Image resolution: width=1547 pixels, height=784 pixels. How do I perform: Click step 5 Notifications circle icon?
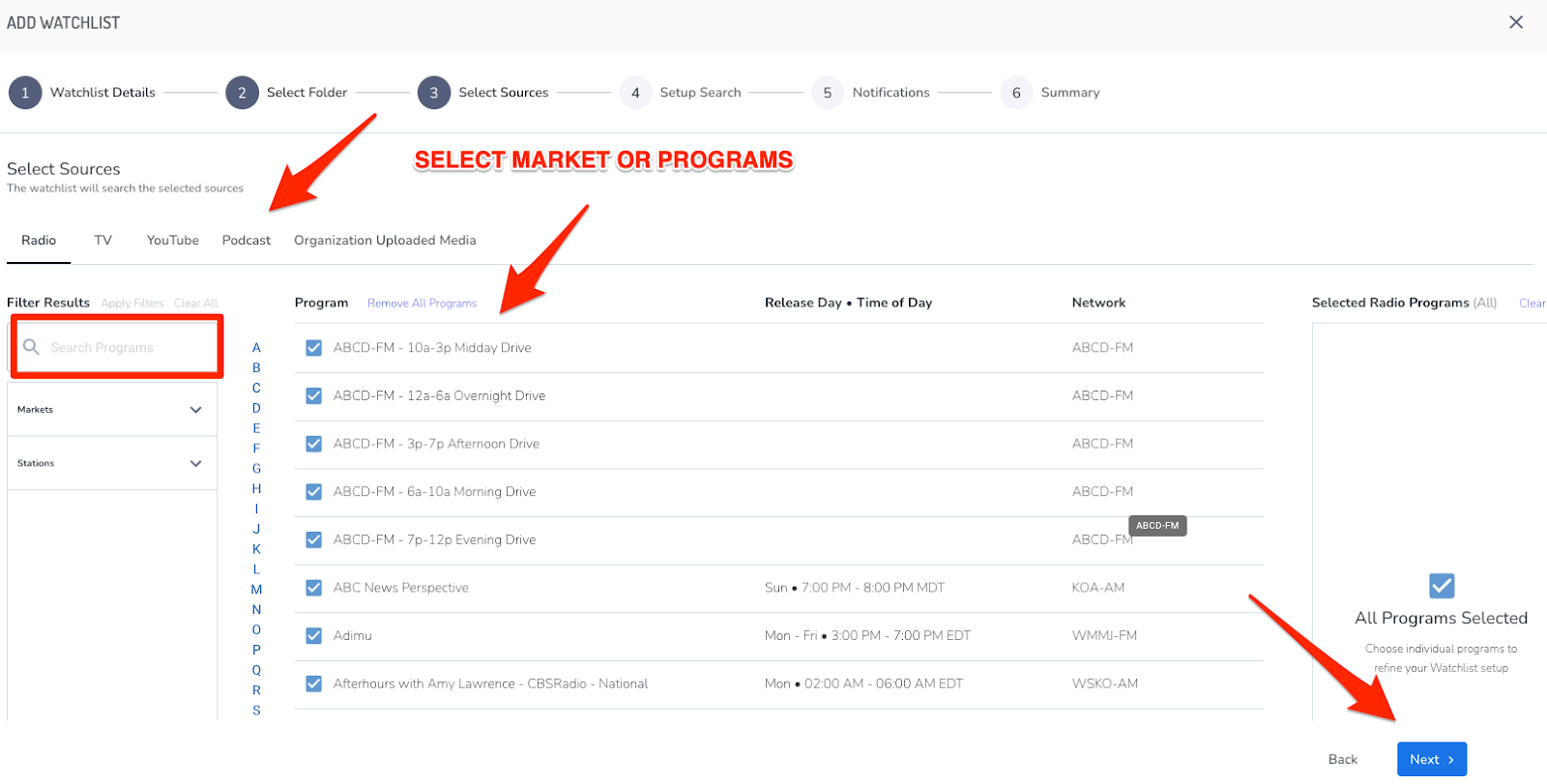click(x=827, y=93)
